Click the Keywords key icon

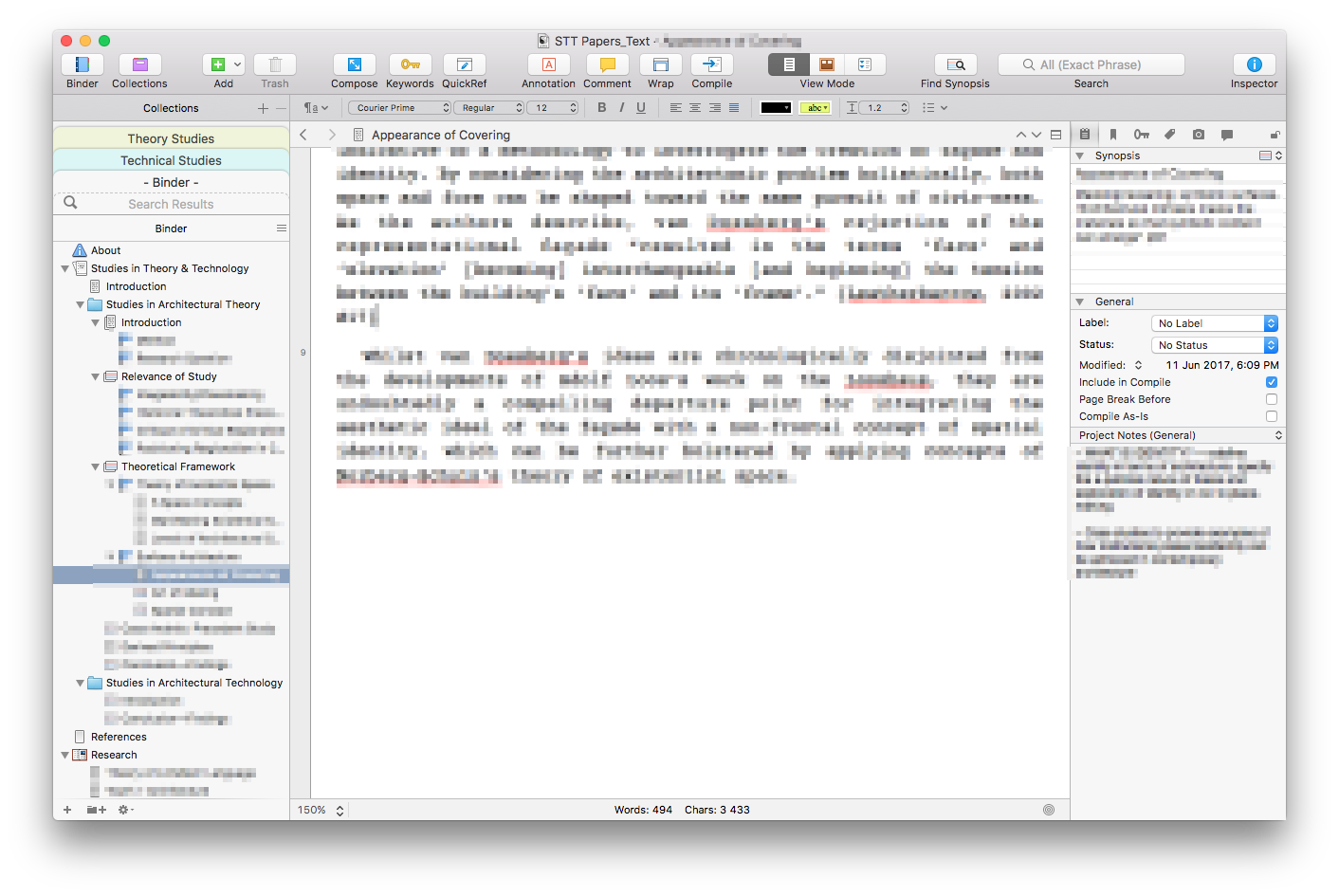pos(410,65)
